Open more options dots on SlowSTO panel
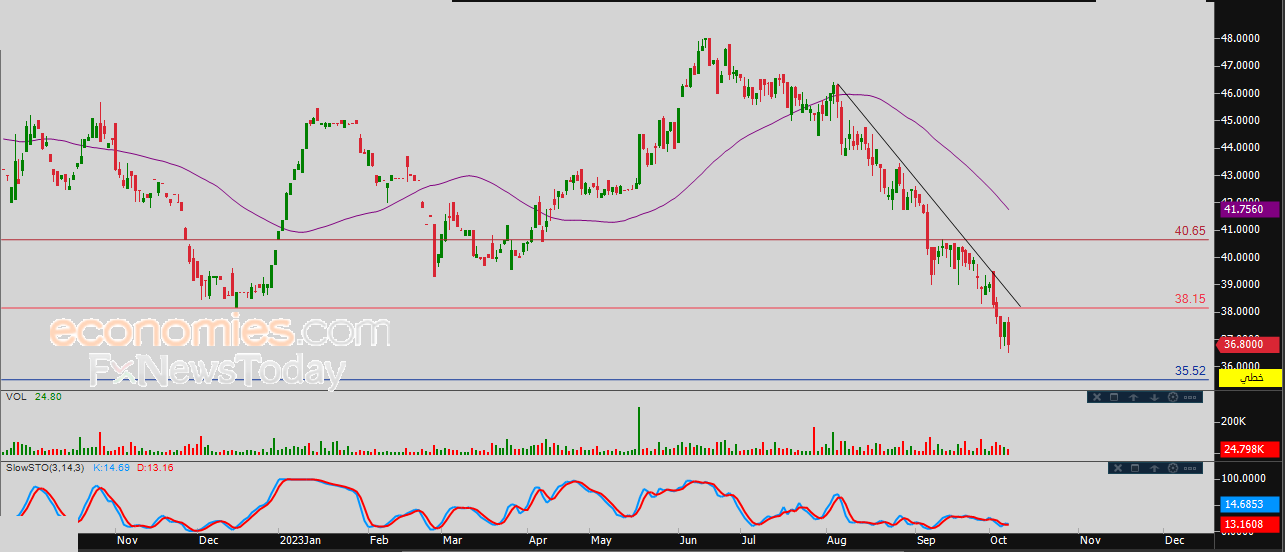Screen dimensions: 1285x552 (1190, 468)
